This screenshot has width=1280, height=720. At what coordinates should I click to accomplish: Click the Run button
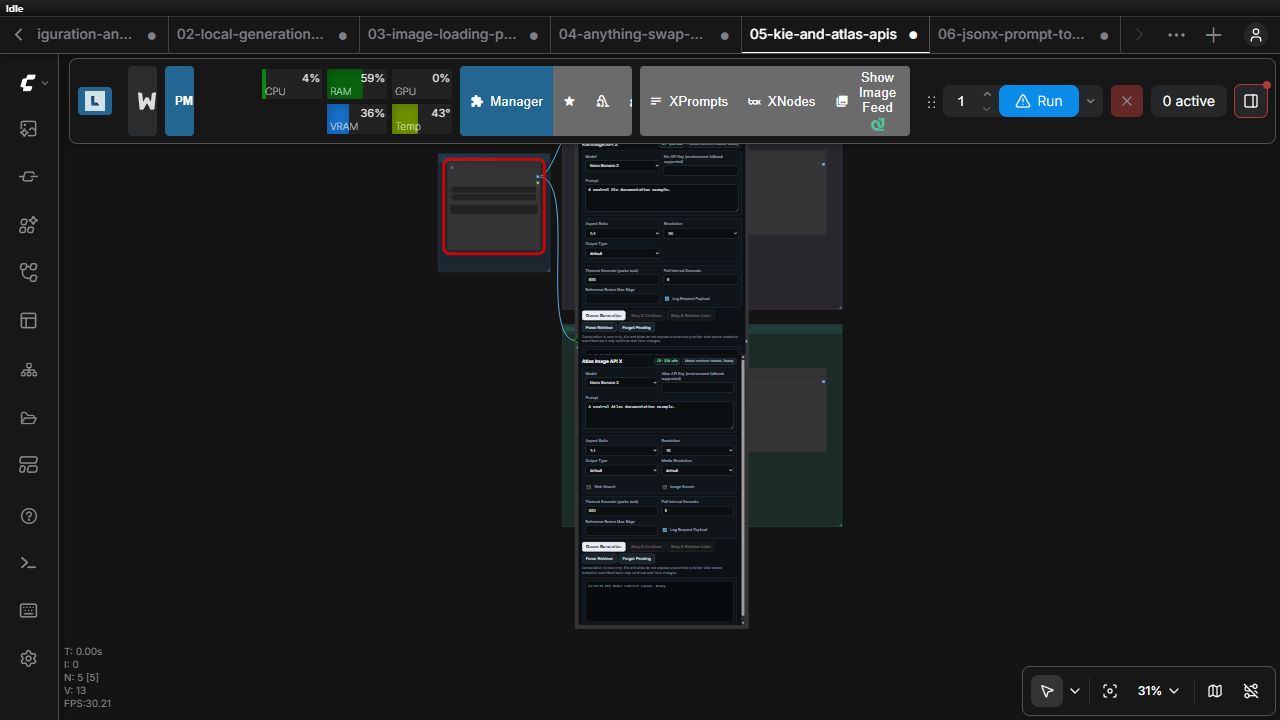(x=1038, y=101)
